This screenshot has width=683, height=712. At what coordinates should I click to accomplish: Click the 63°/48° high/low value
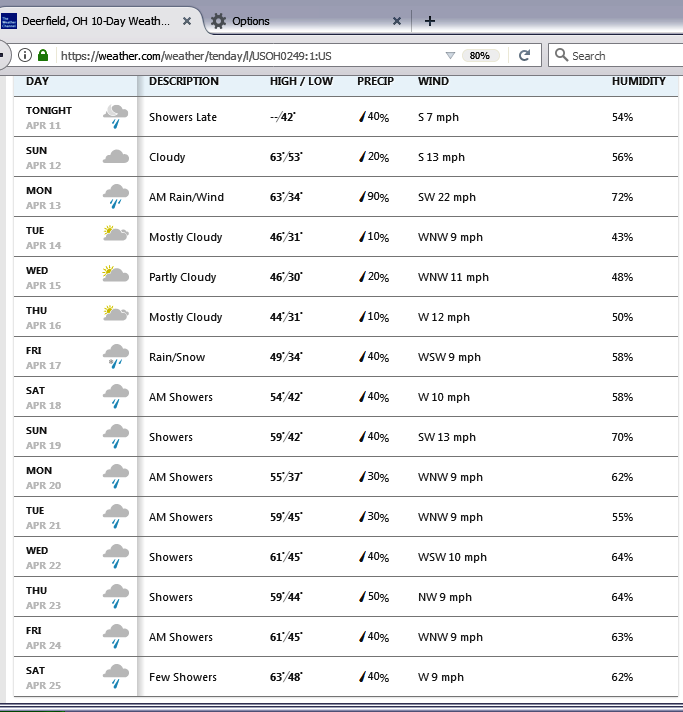coord(286,677)
